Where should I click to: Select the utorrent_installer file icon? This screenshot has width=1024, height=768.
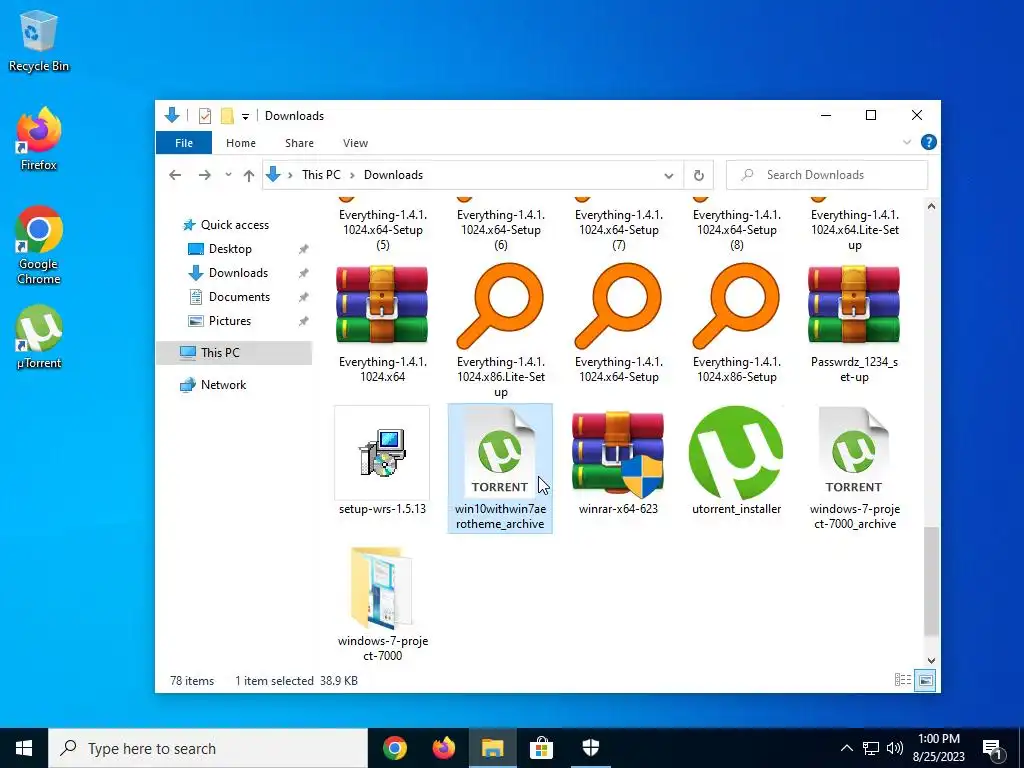click(736, 453)
